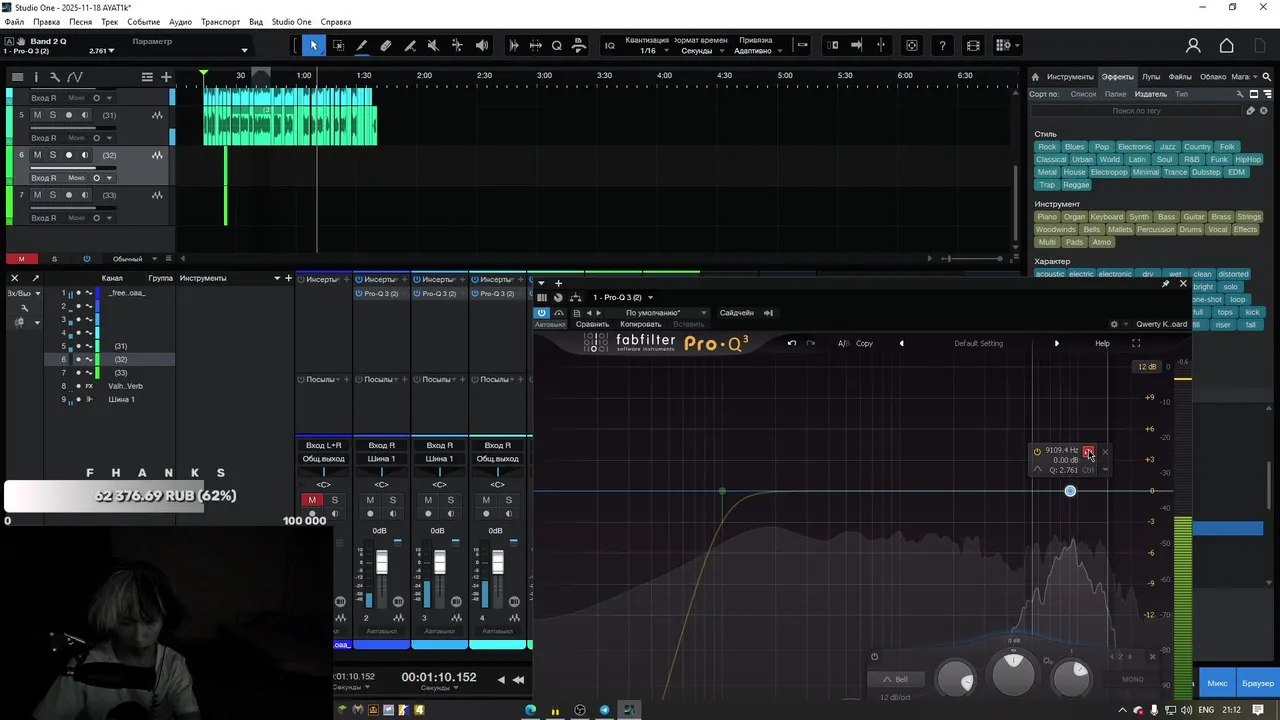Screen dimensions: 1280x720
Task: Switch to Инструменты browser tab
Action: coord(1070,77)
